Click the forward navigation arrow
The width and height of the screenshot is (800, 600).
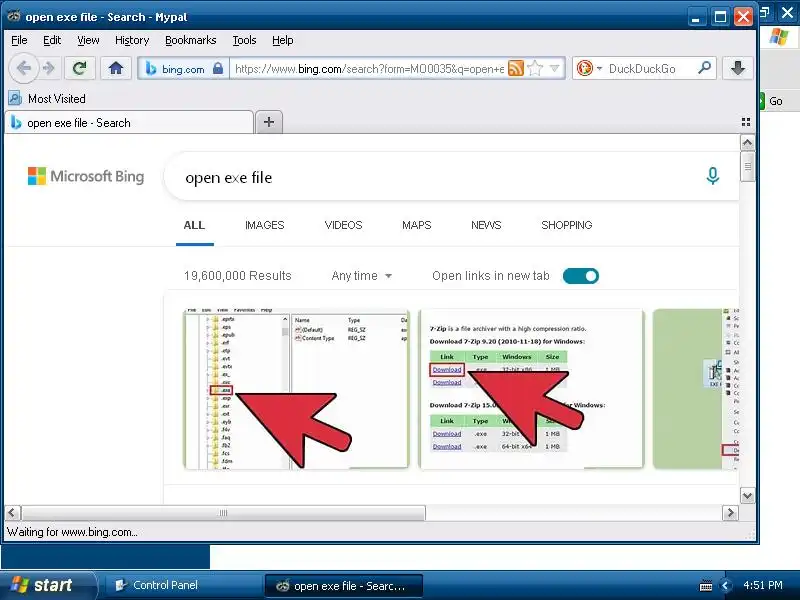click(49, 68)
